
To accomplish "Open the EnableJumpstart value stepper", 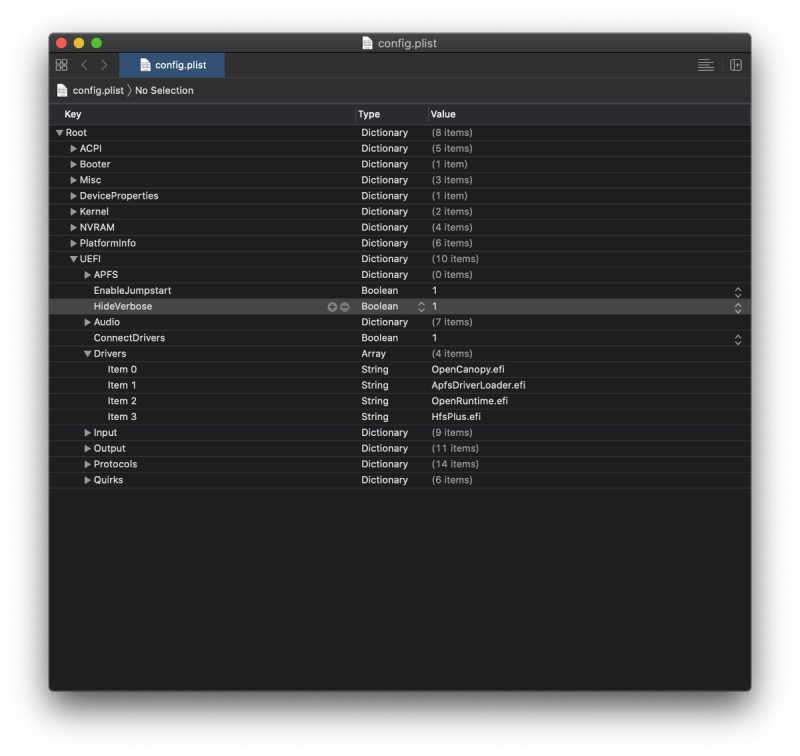I will [738, 292].
